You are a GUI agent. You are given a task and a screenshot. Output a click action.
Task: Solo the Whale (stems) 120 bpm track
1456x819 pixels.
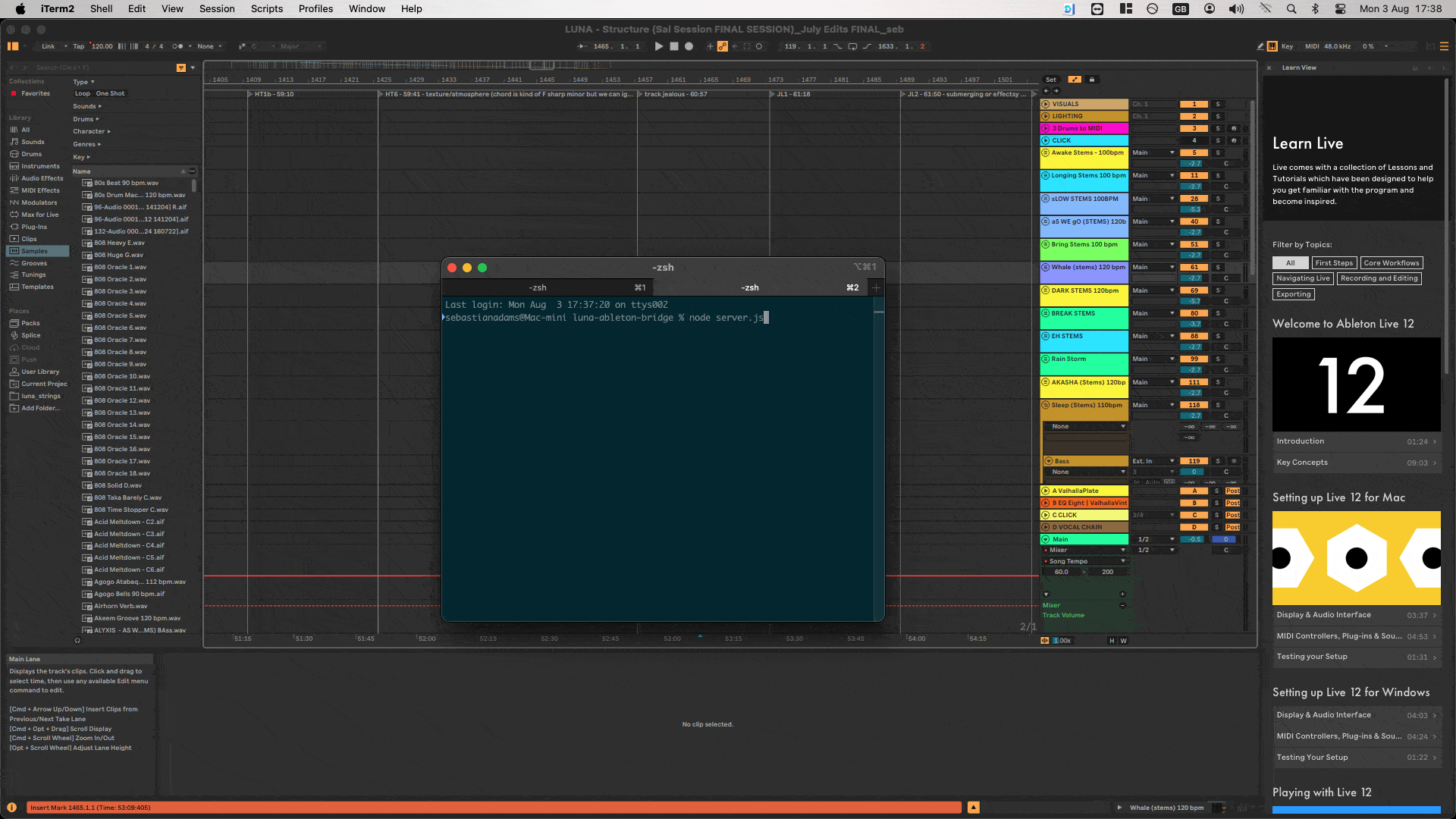(1218, 268)
